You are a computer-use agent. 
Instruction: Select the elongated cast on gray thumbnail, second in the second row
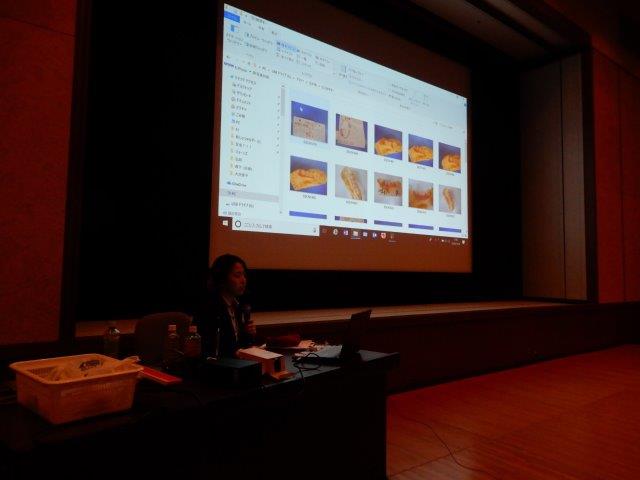click(351, 182)
